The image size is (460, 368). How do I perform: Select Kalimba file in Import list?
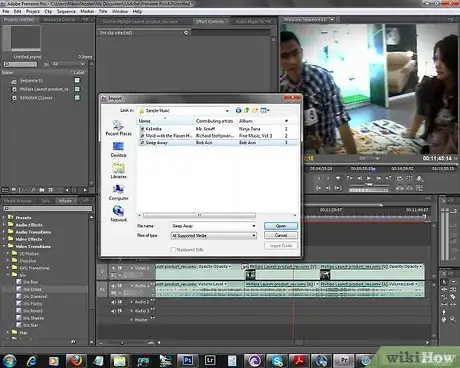pyautogui.click(x=153, y=129)
